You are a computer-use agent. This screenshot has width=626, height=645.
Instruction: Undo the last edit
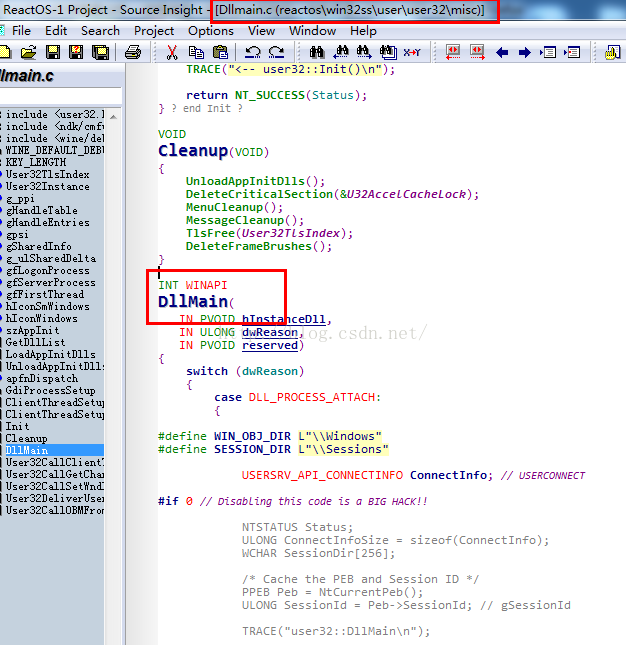tap(253, 52)
